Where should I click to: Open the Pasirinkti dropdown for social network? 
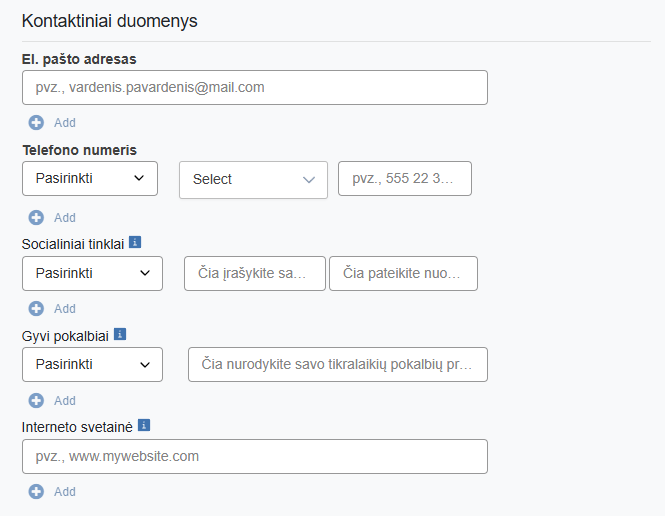pyautogui.click(x=92, y=273)
